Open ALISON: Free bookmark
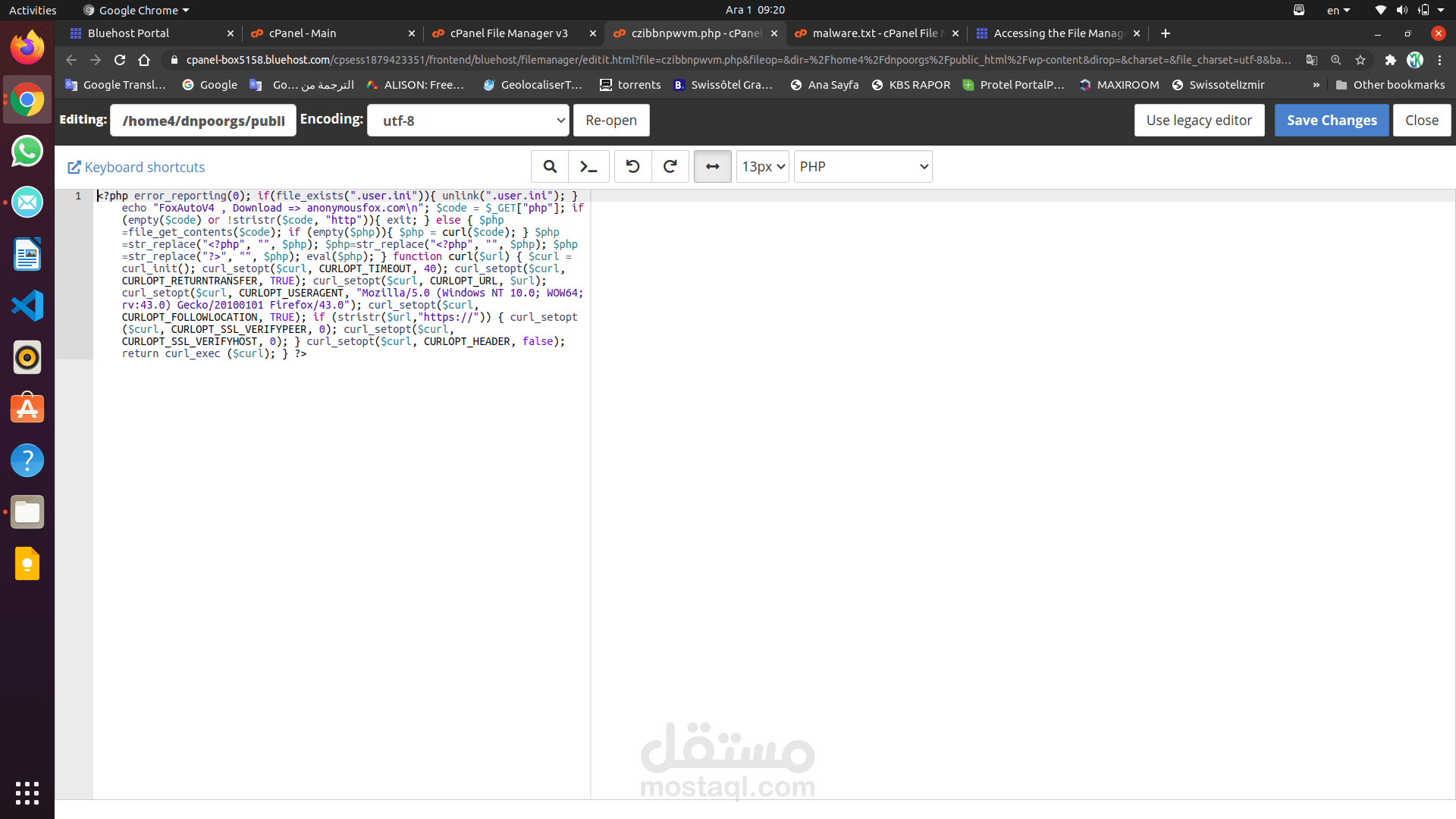The height and width of the screenshot is (819, 1456). [415, 85]
